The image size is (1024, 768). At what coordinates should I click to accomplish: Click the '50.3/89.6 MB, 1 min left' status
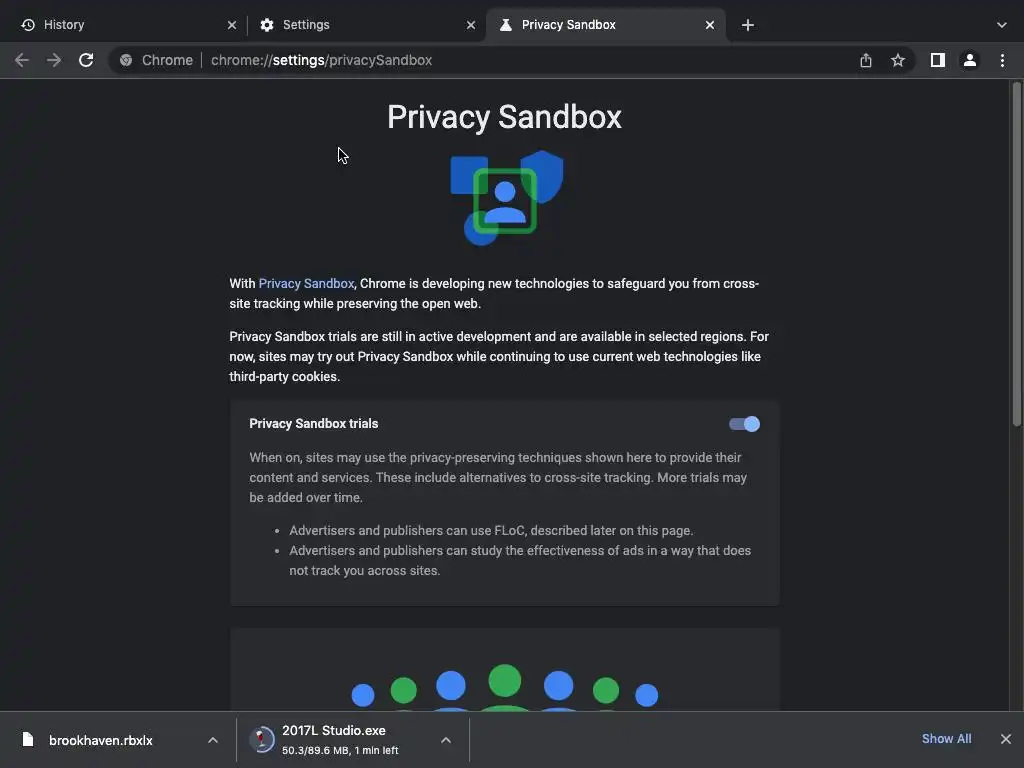pos(340,750)
